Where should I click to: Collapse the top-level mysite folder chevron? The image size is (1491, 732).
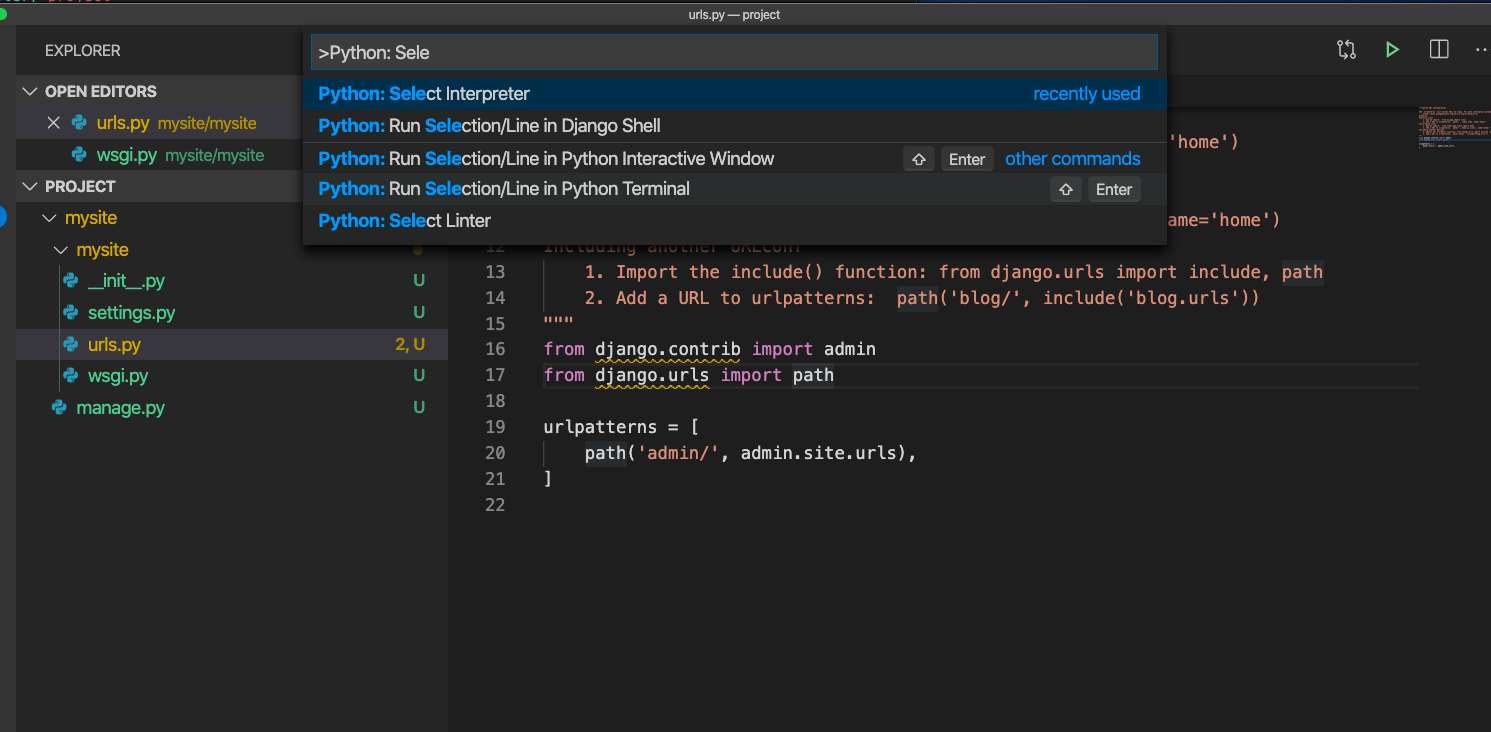click(x=48, y=218)
